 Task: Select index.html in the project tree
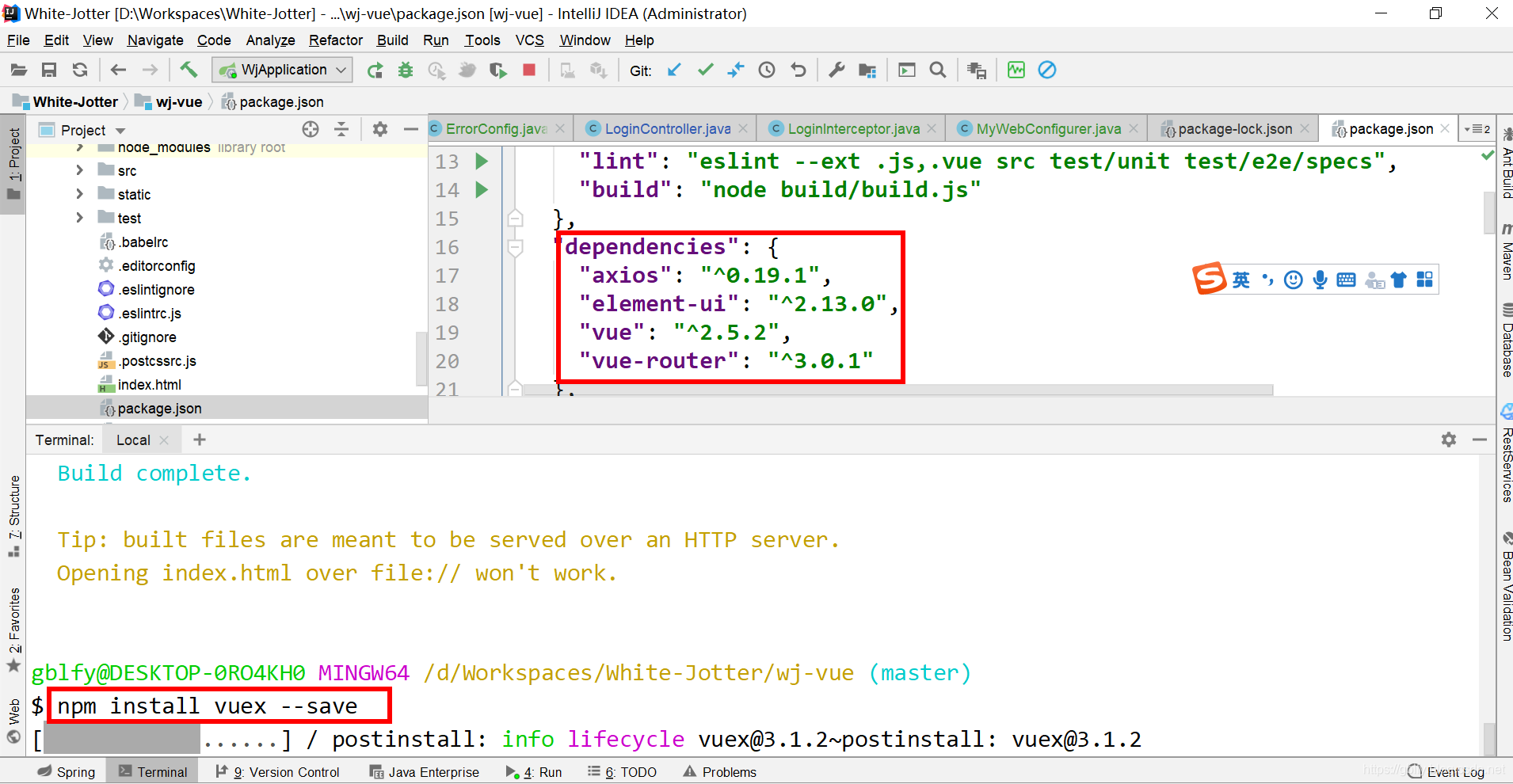[x=149, y=385]
